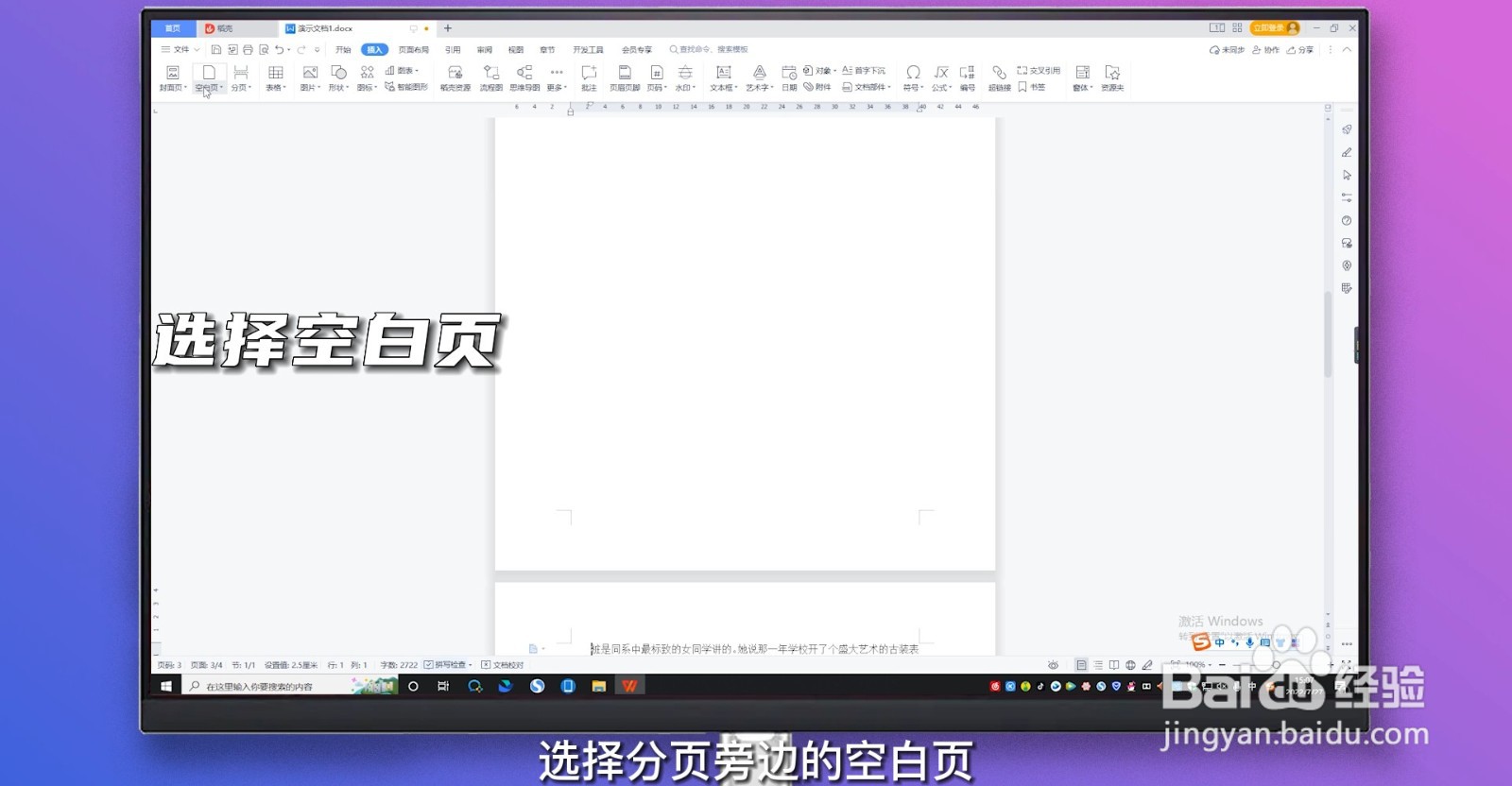Click the save icon in quick access toolbar

[216, 50]
